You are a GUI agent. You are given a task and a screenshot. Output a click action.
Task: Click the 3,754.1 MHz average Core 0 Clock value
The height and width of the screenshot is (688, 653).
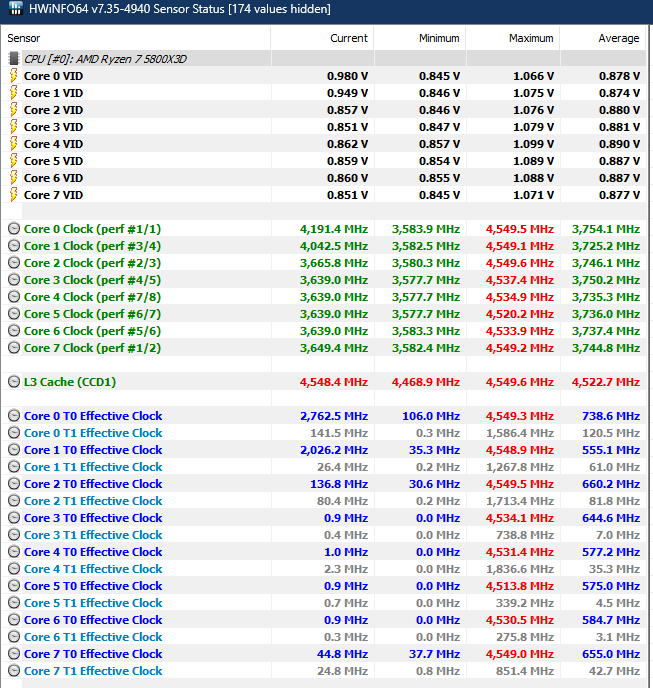pos(606,229)
